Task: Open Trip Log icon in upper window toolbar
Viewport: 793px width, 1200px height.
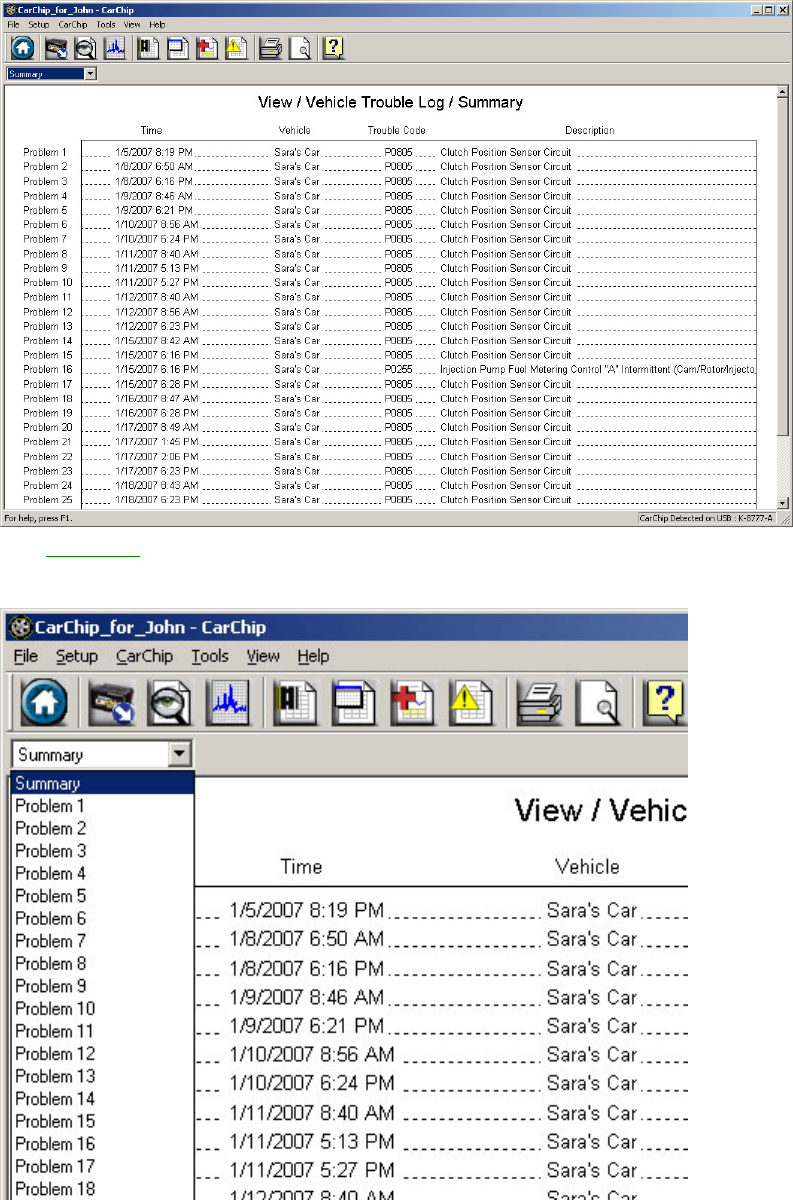Action: [148, 47]
